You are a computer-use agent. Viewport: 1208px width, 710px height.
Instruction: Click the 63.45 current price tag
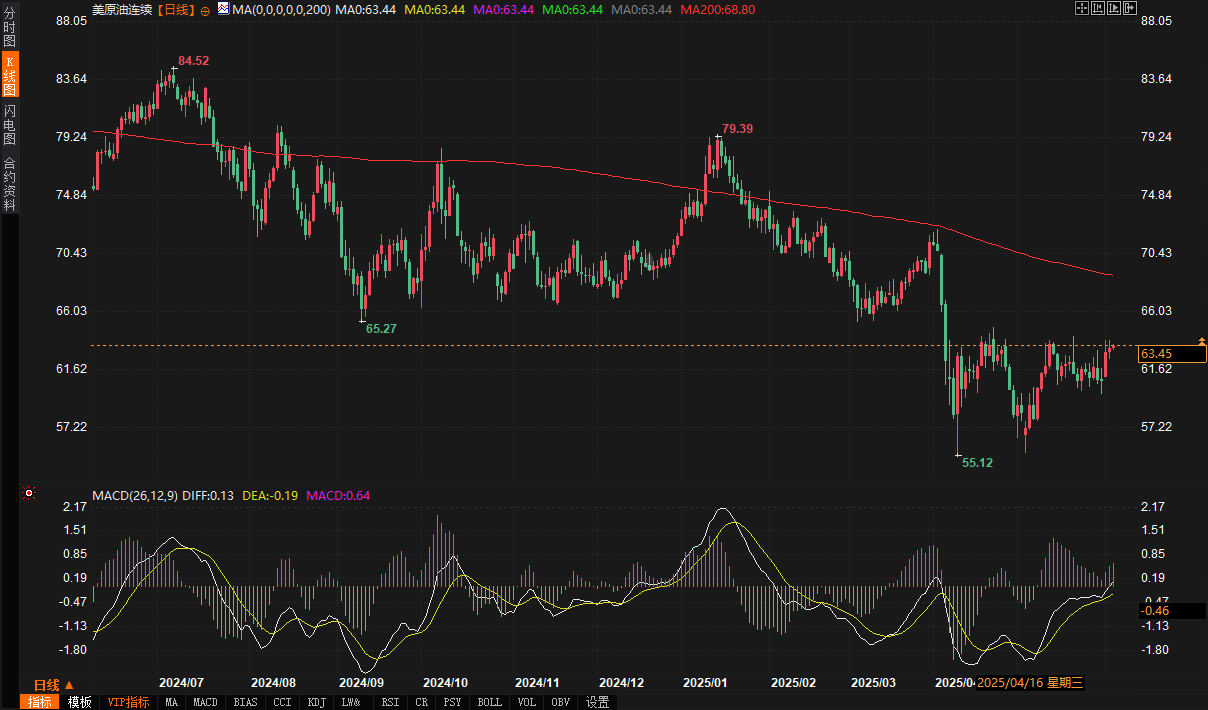pyautogui.click(x=1172, y=354)
